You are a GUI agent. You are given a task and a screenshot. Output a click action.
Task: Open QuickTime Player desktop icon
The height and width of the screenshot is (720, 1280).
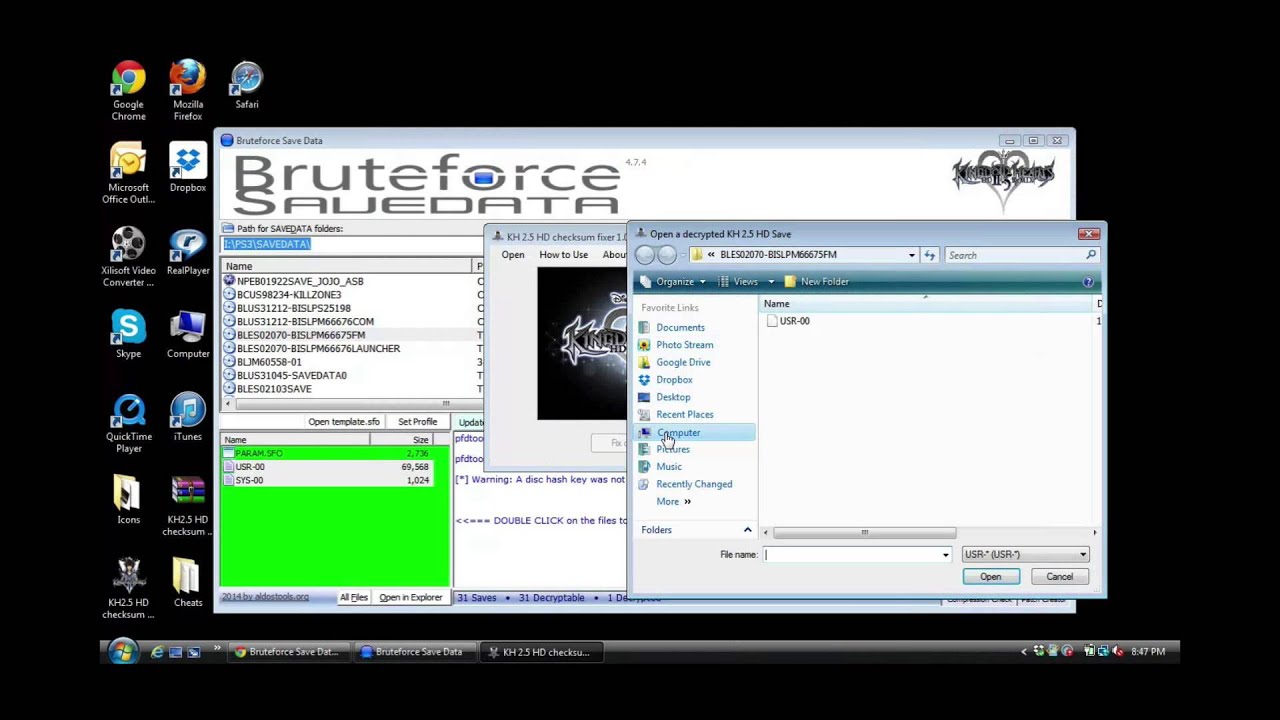tap(128, 423)
